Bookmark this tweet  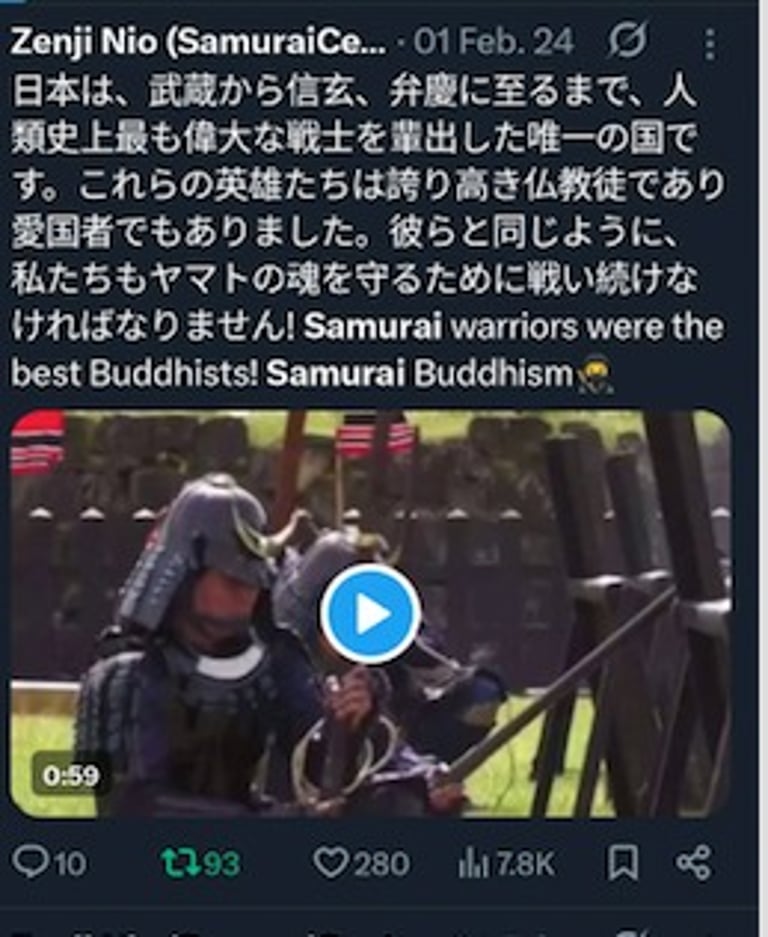tap(623, 862)
